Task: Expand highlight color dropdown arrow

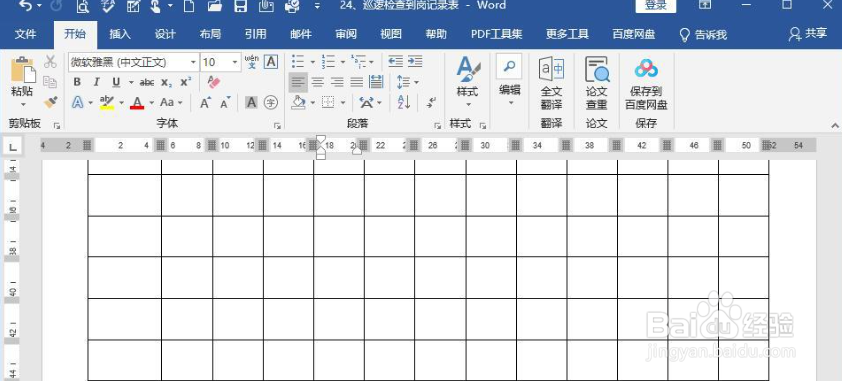Action: (121, 102)
